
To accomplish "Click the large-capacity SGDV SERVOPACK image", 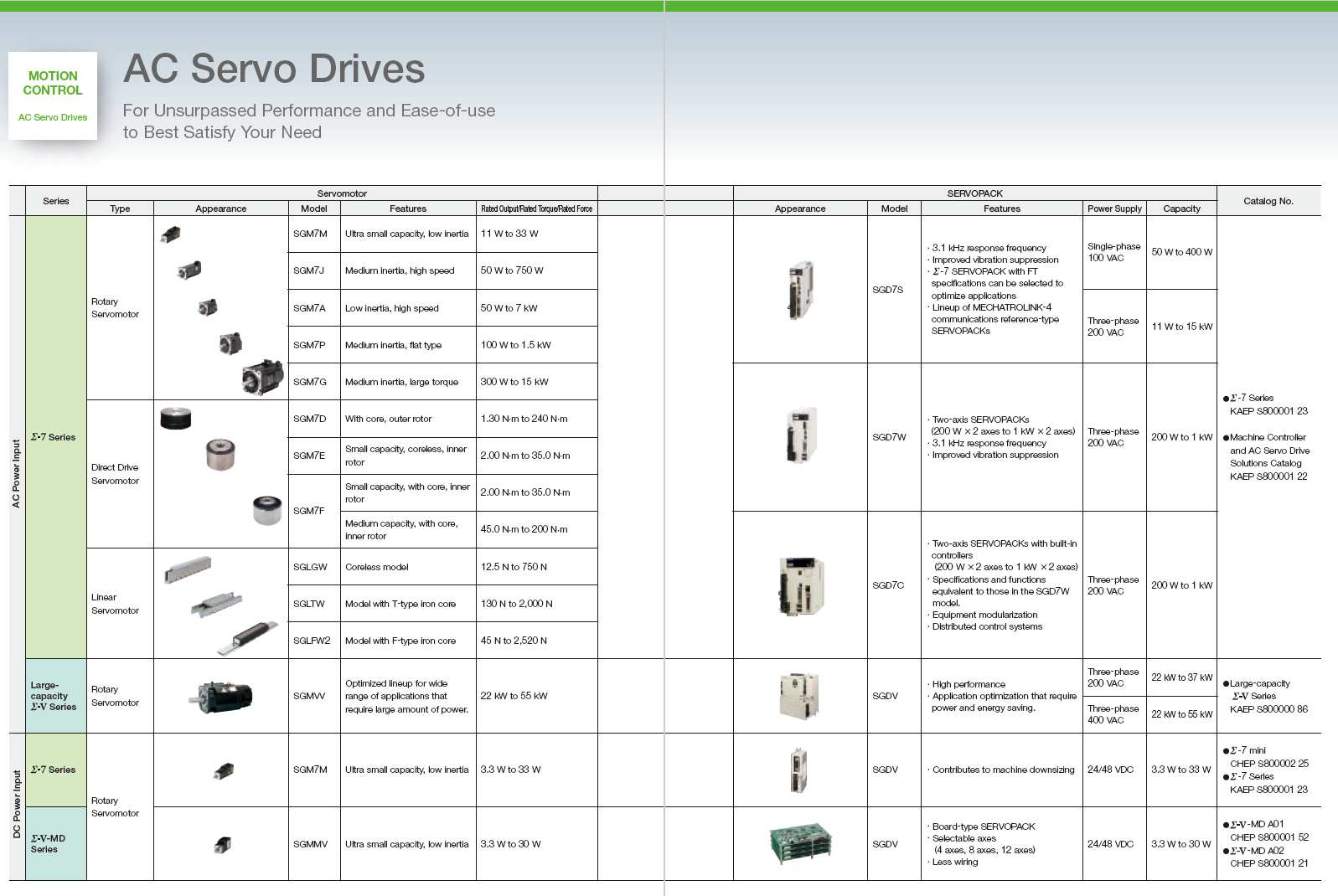I will tap(799, 696).
